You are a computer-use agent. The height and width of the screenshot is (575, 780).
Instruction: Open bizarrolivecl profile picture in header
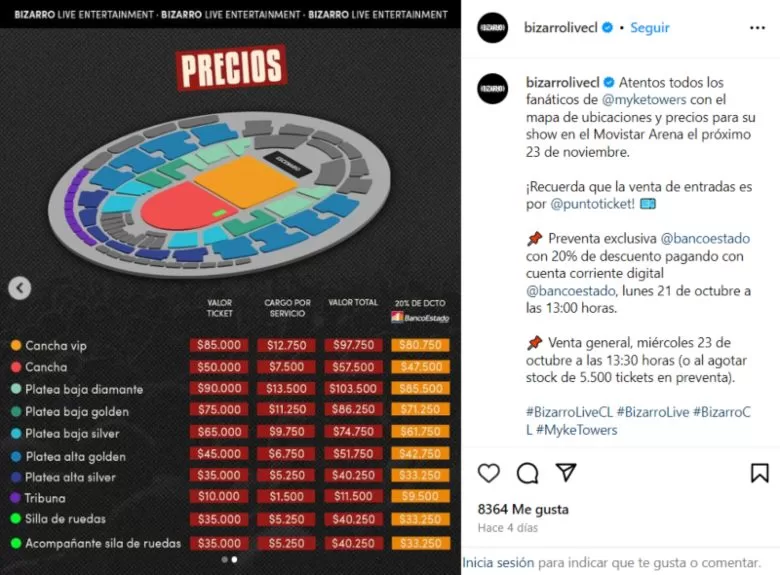point(493,28)
